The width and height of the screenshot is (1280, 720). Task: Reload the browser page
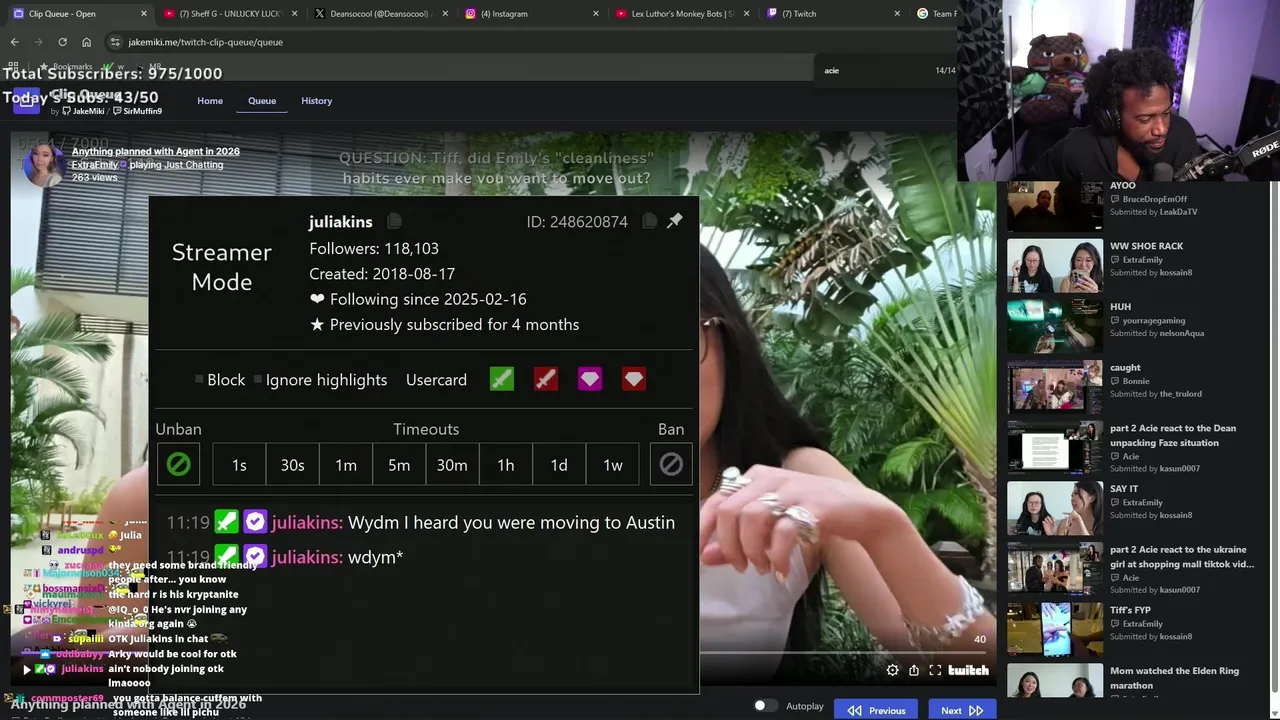pos(62,42)
